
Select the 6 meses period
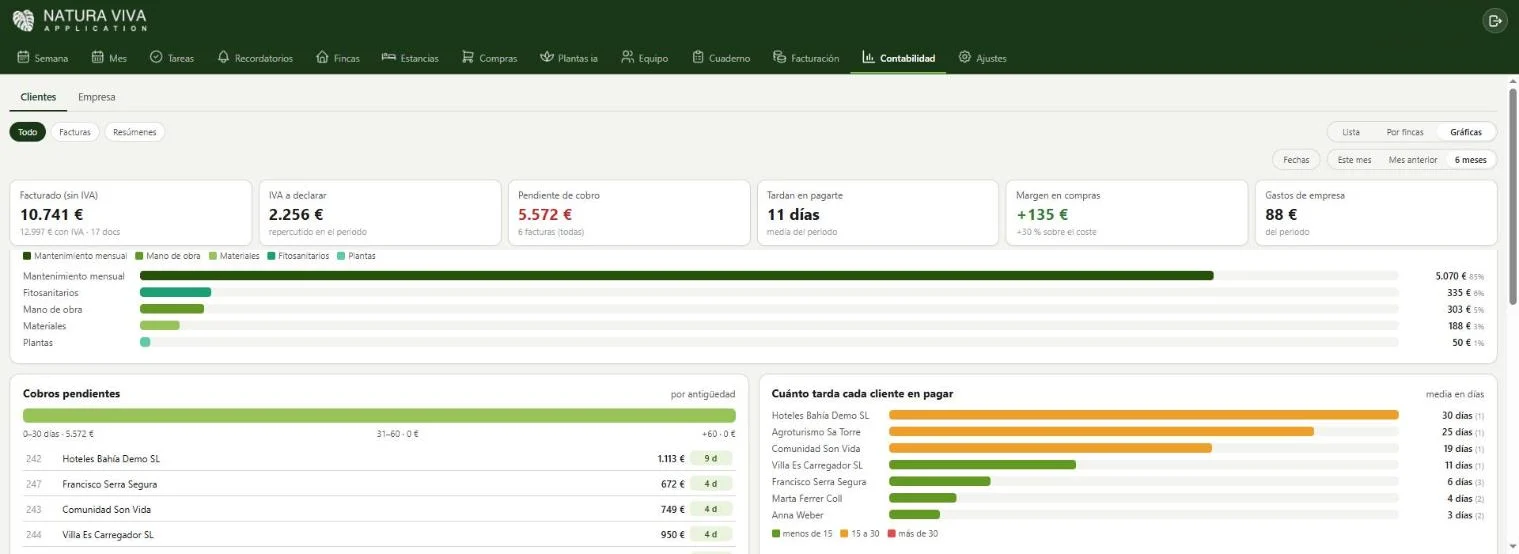(x=1470, y=160)
